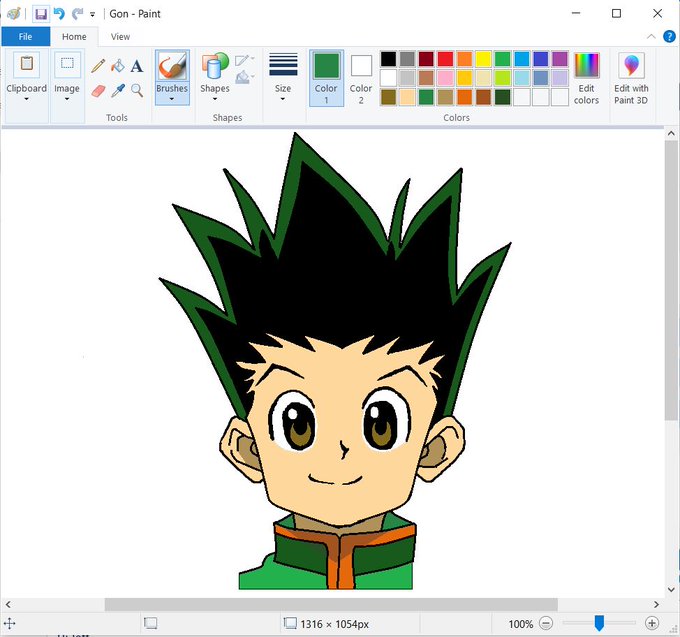Adjust the zoom slider handle
This screenshot has width=680, height=637.
tap(599, 623)
